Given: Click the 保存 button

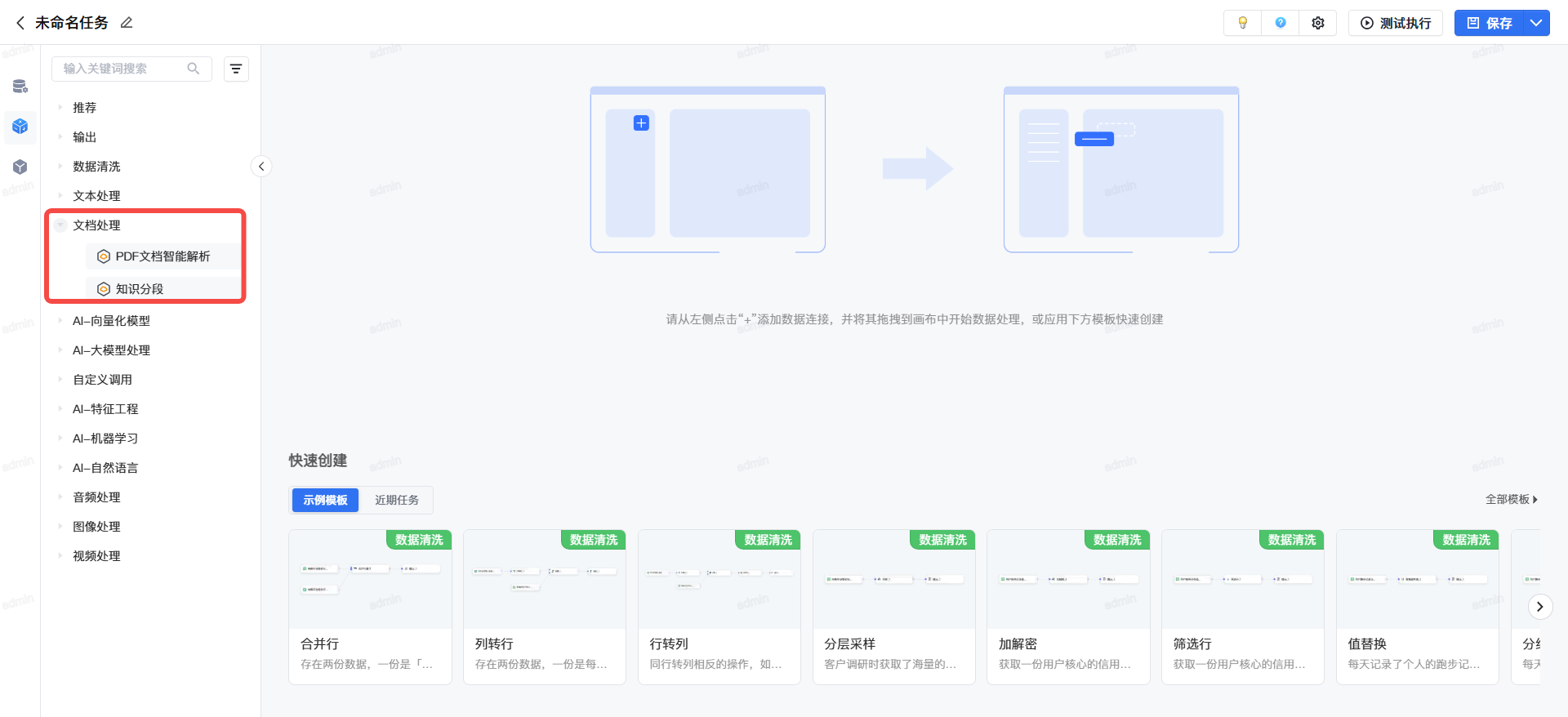Looking at the screenshot, I should pyautogui.click(x=1490, y=23).
